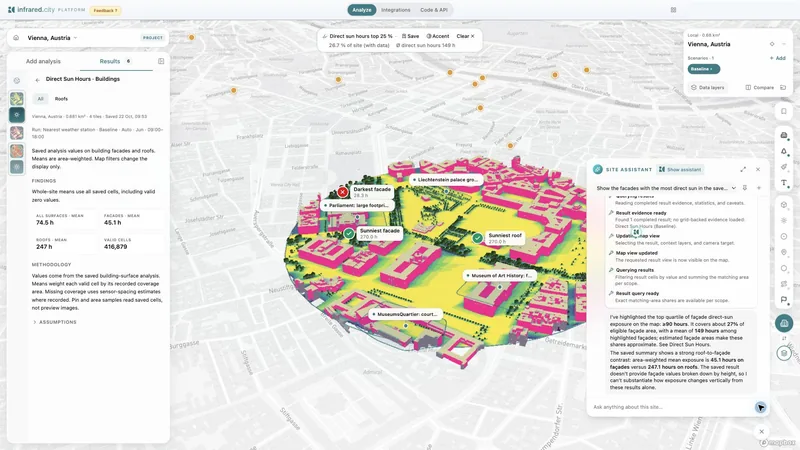Click the Sunniest facade green check marker
The height and width of the screenshot is (450, 800).
coord(349,233)
